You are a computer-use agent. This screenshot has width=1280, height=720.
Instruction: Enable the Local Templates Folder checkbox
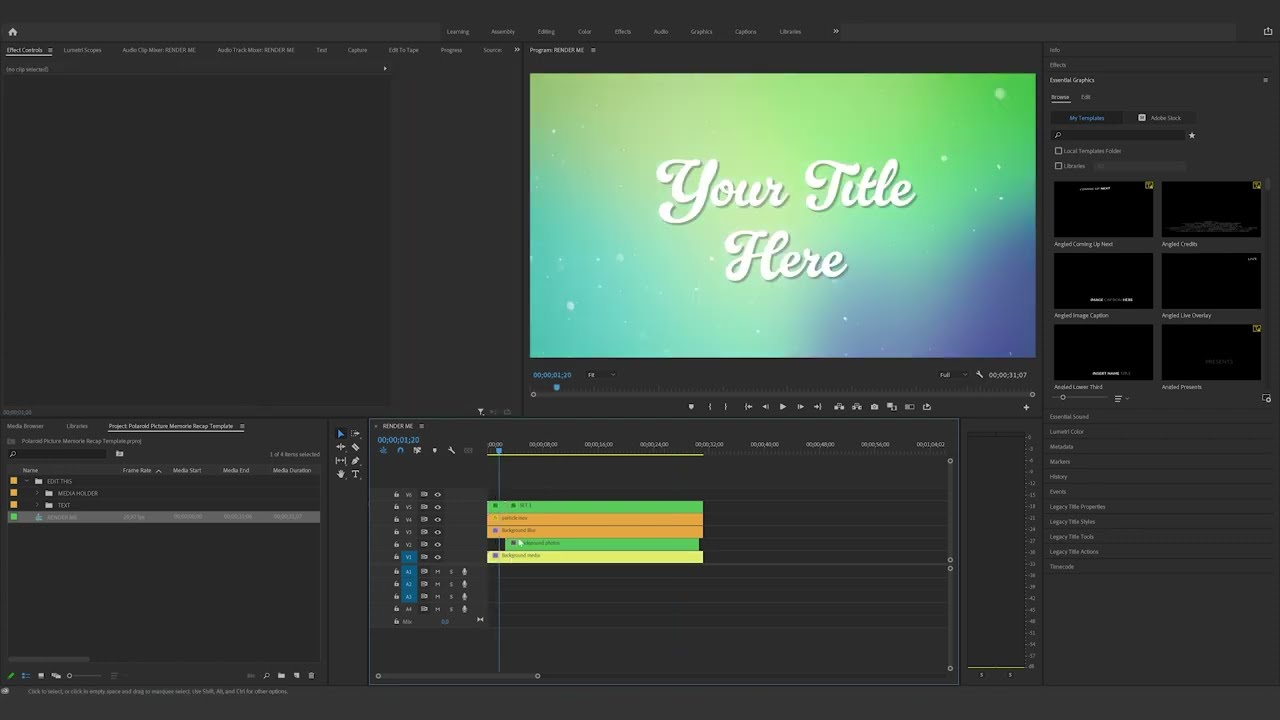pos(1059,151)
